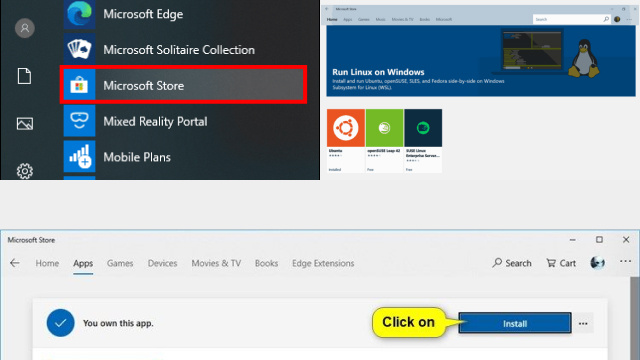640x360 pixels.
Task: Open Movies & TV tab in Linux banner window
Action: pyautogui.click(x=402, y=19)
